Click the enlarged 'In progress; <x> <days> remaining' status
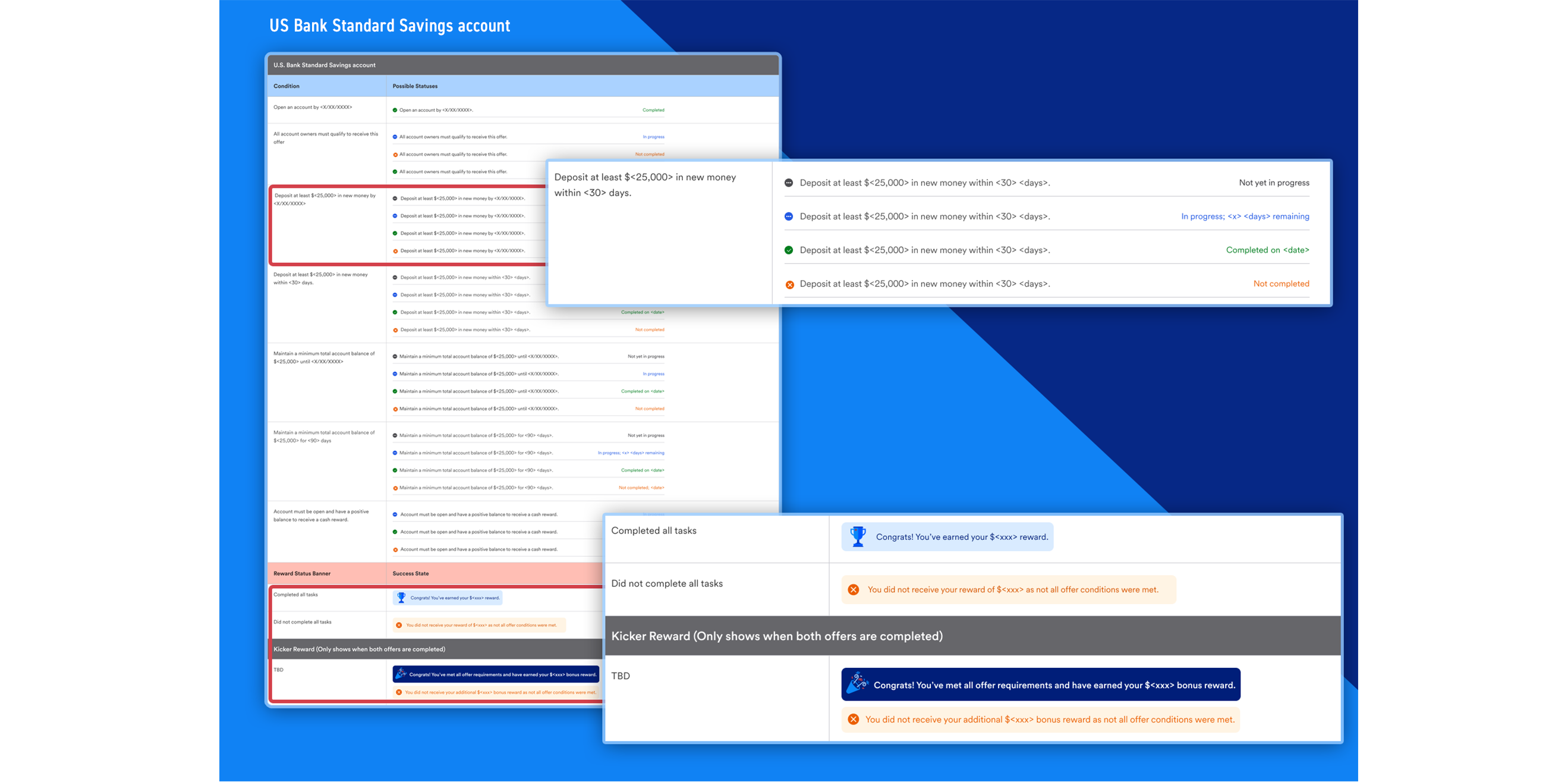 [x=1245, y=216]
